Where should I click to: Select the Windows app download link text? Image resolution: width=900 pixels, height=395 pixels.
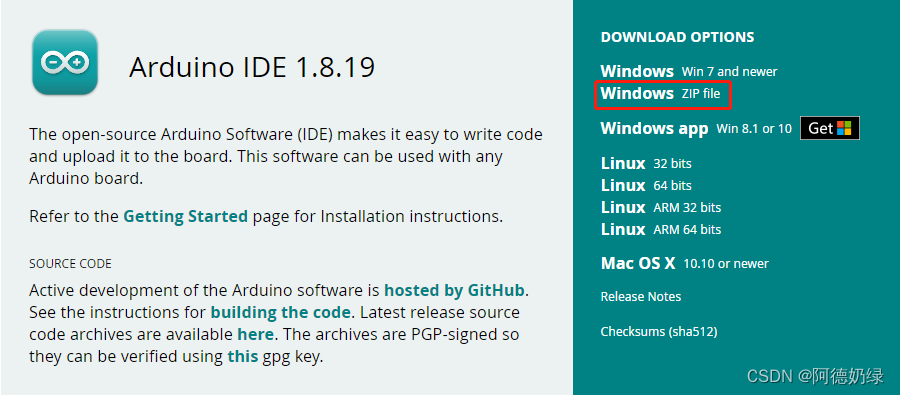tap(654, 128)
